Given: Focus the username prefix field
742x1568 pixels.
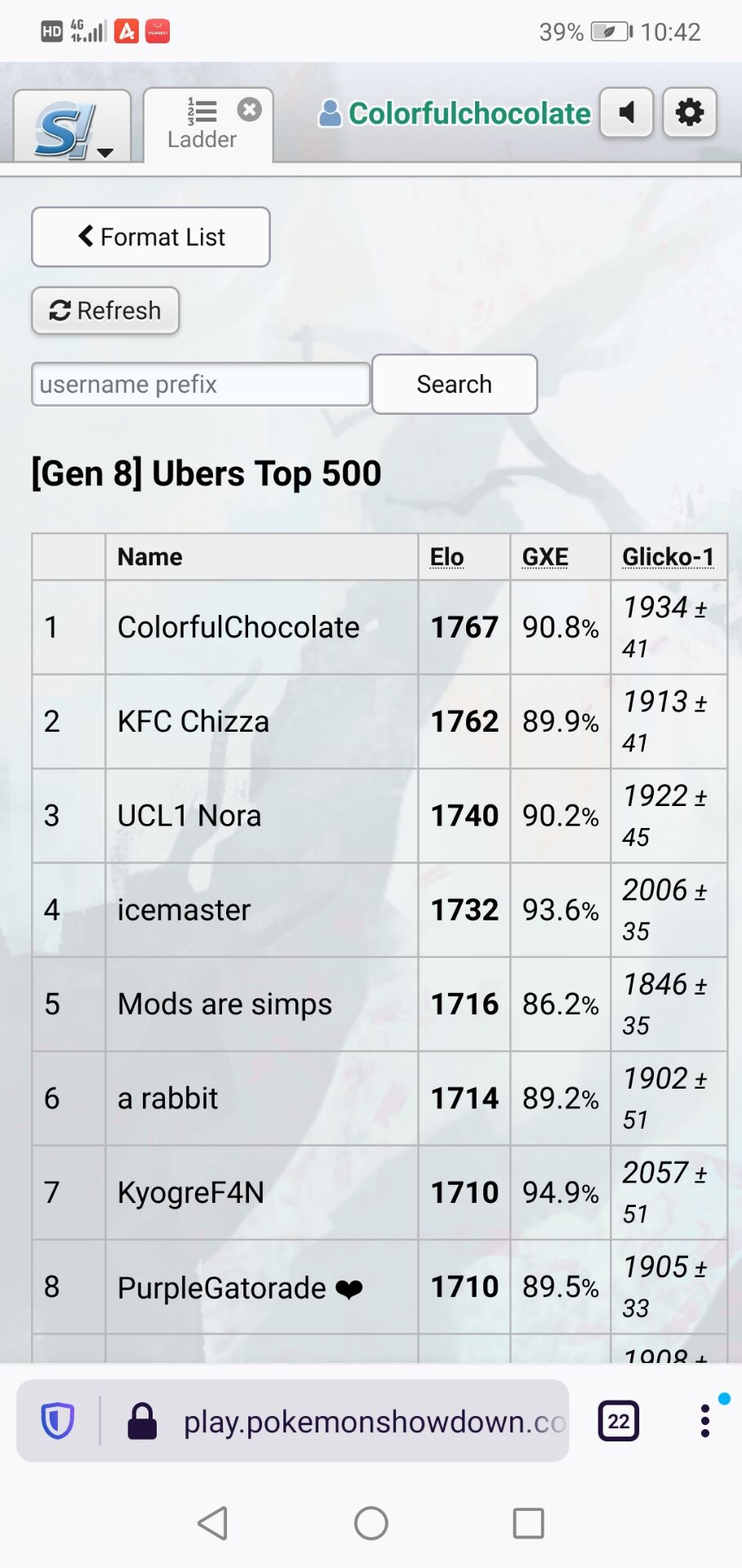Looking at the screenshot, I should point(201,384).
